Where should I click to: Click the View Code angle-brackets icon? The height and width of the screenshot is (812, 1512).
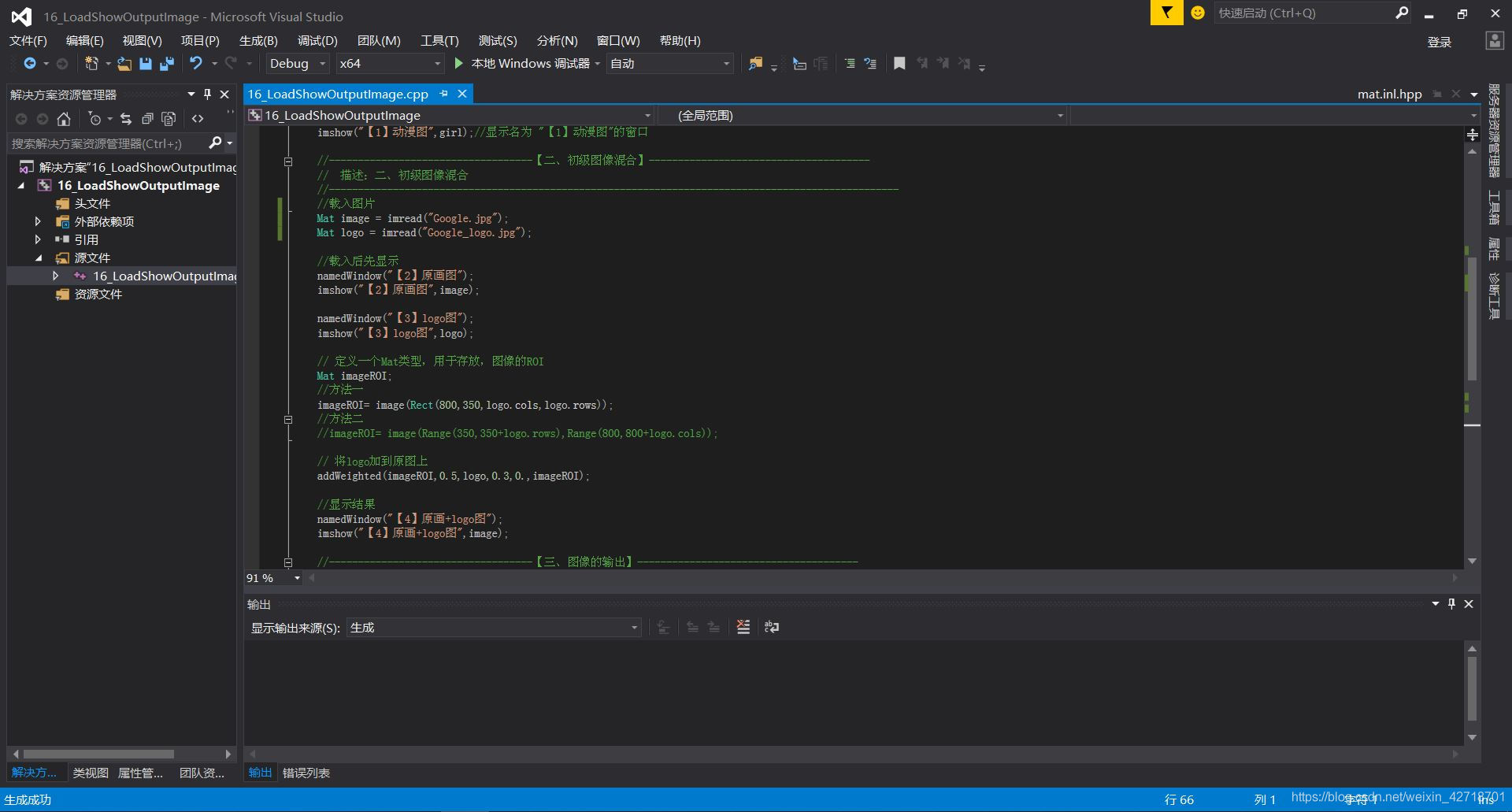198,119
